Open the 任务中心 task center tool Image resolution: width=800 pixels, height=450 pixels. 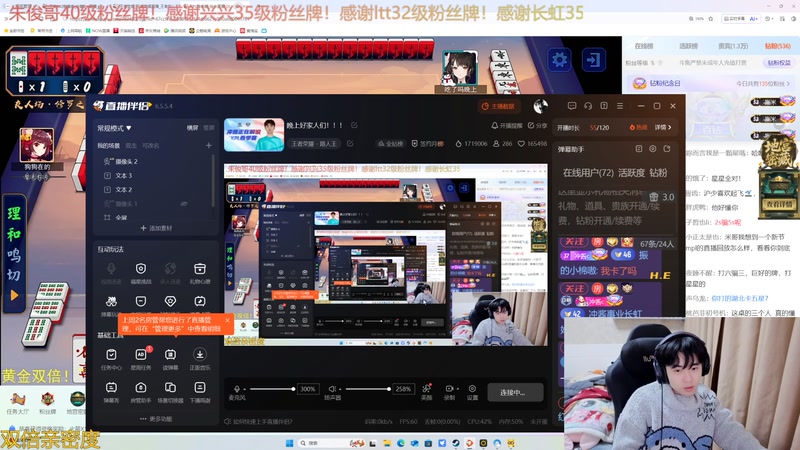(x=111, y=359)
